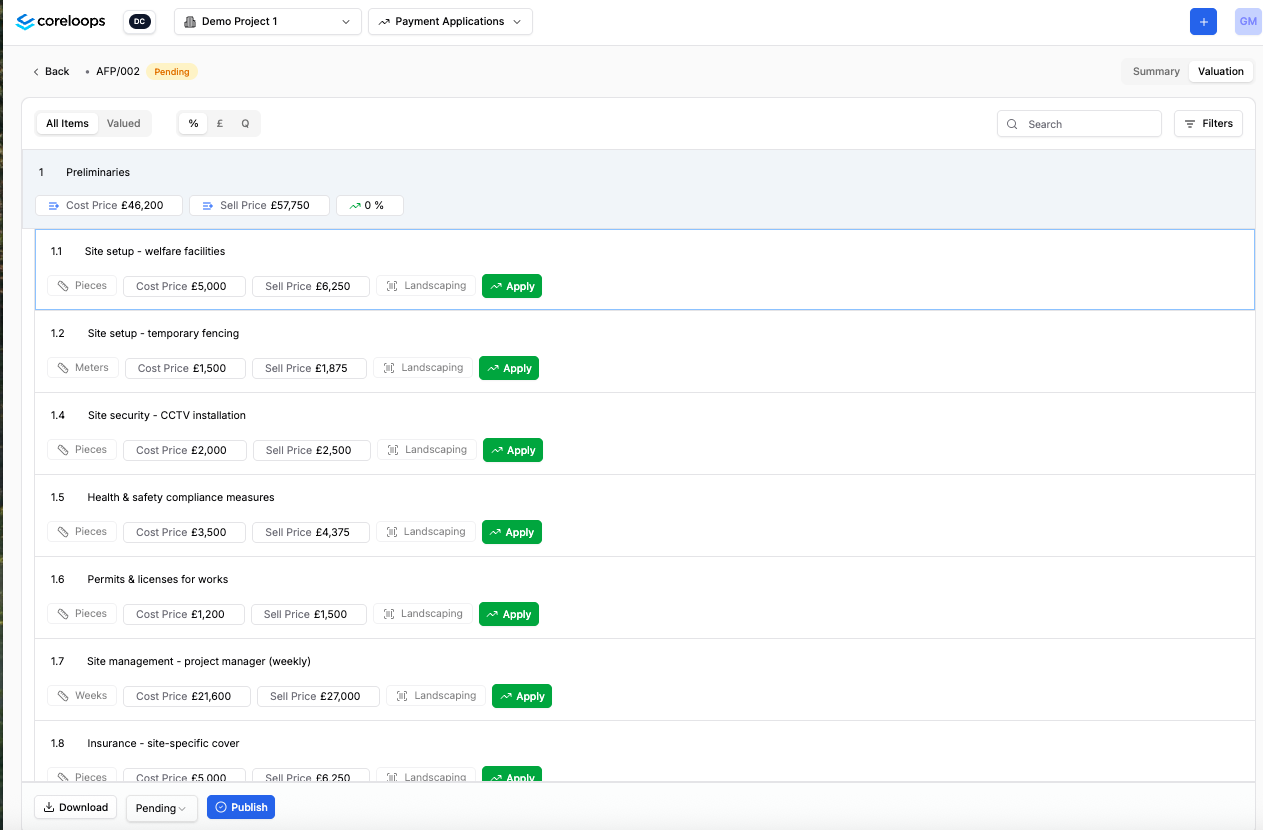The width and height of the screenshot is (1263, 830).
Task: Open the GM user avatar
Action: 1247,21
